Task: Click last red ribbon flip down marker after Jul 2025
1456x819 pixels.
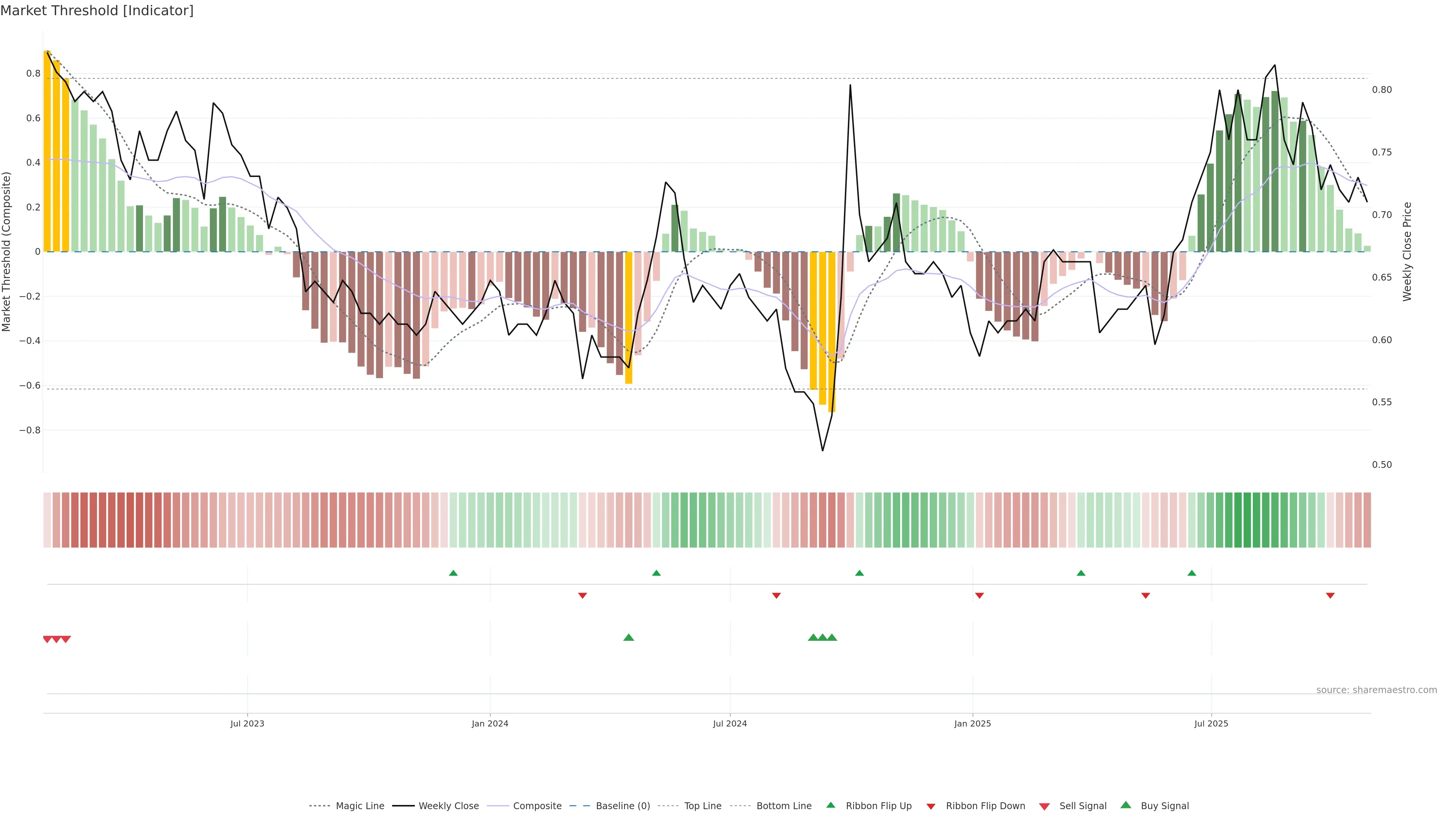Action: (x=1330, y=595)
